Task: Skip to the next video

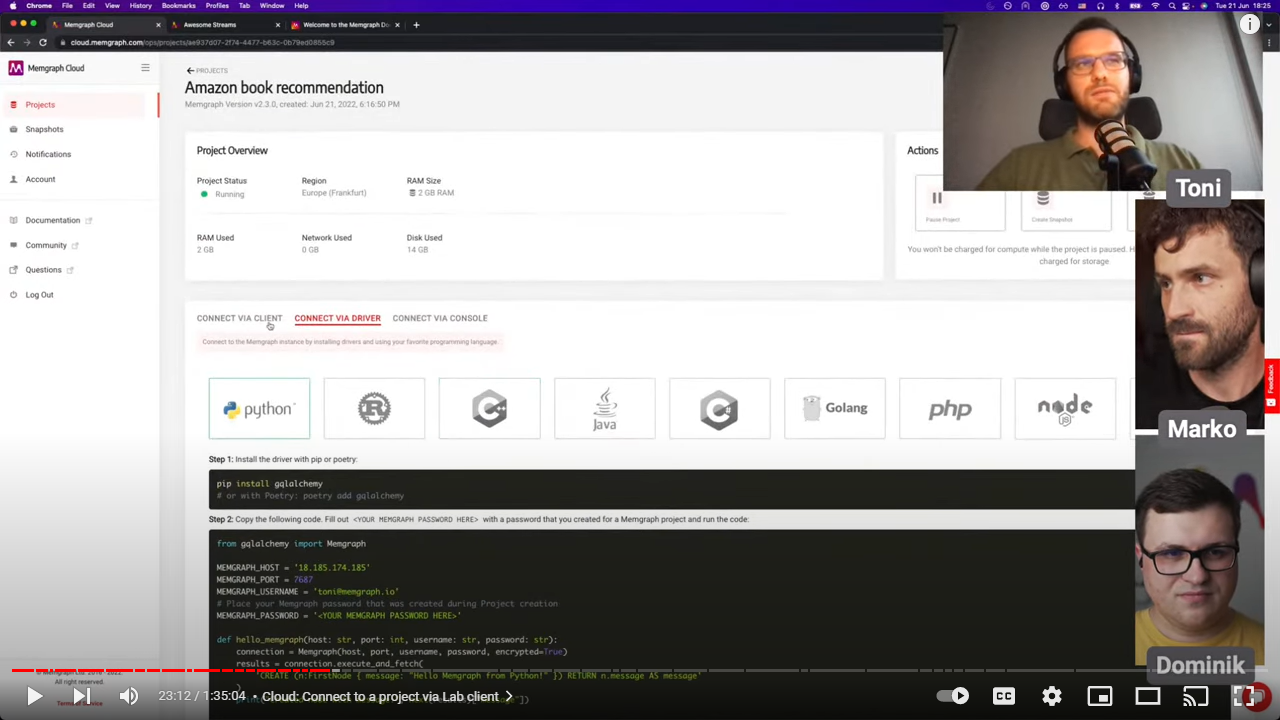Action: click(82, 696)
